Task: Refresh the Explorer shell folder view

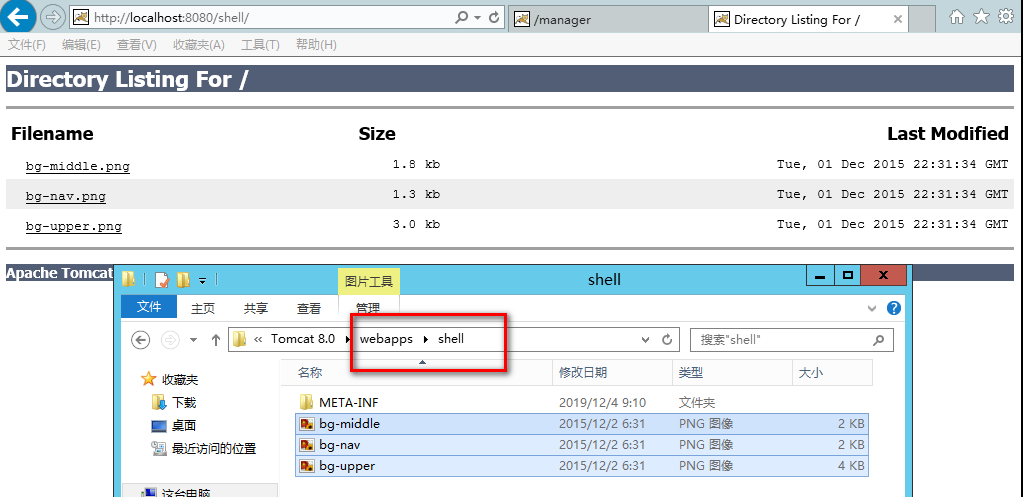Action: pyautogui.click(x=667, y=340)
